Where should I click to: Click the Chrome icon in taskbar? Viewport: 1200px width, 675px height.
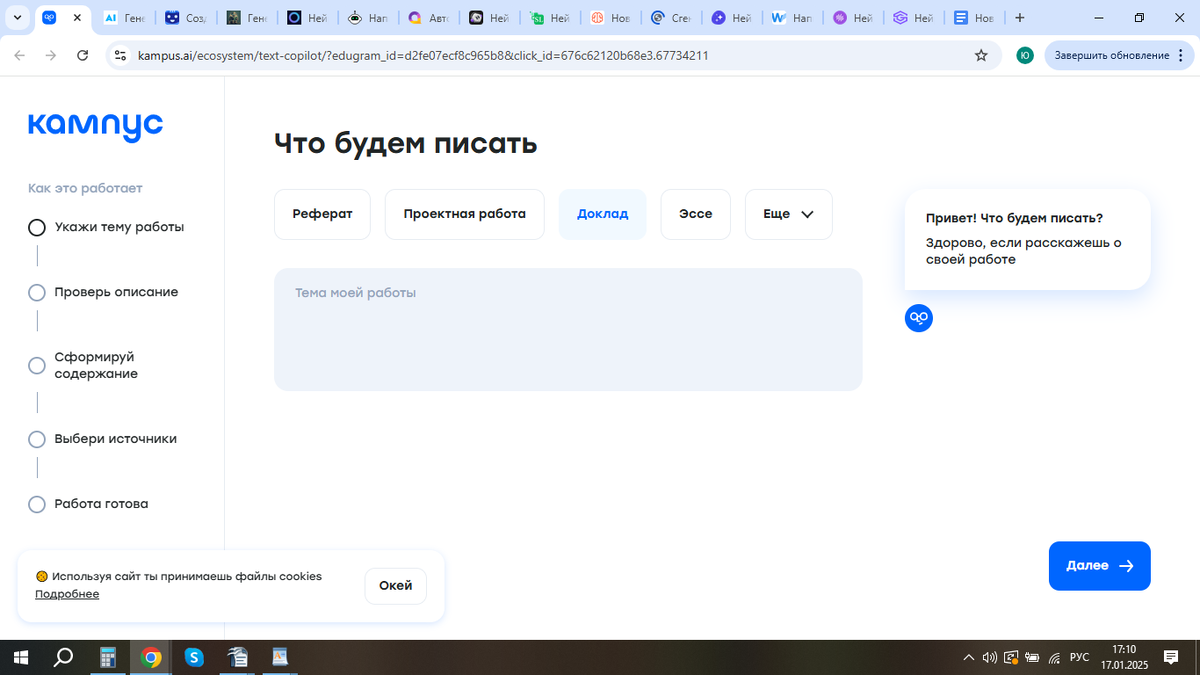(151, 657)
